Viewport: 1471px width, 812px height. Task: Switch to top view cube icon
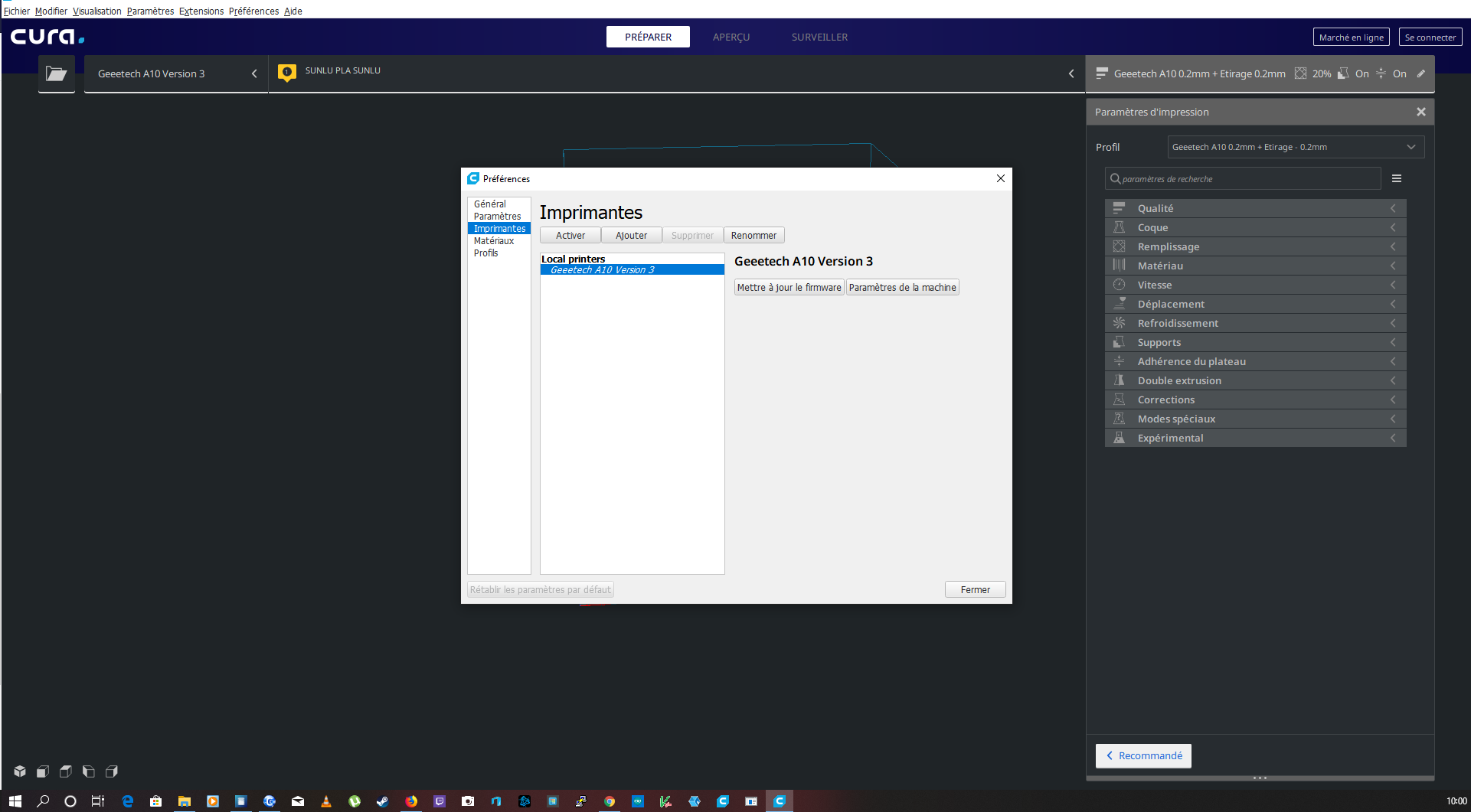[66, 771]
